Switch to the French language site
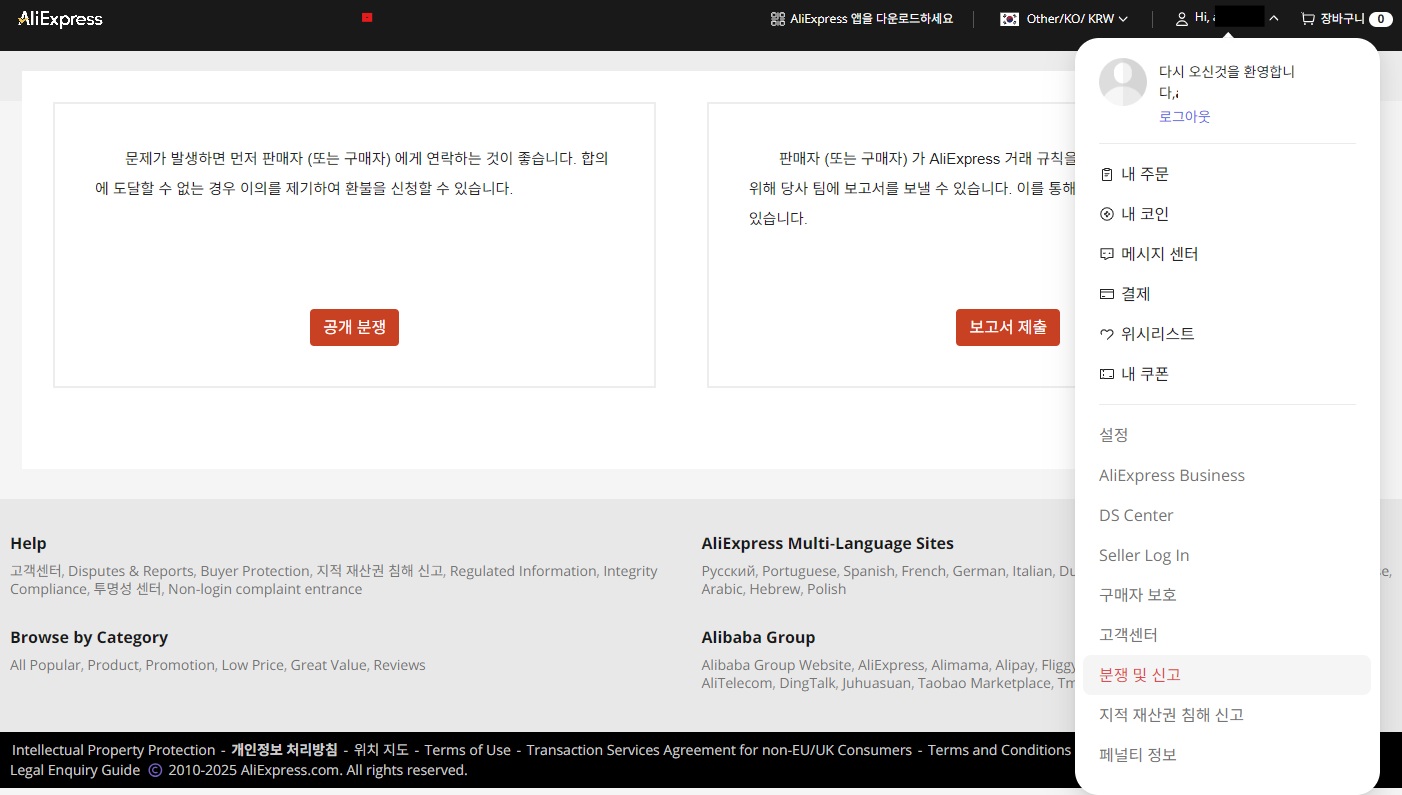 [923, 571]
